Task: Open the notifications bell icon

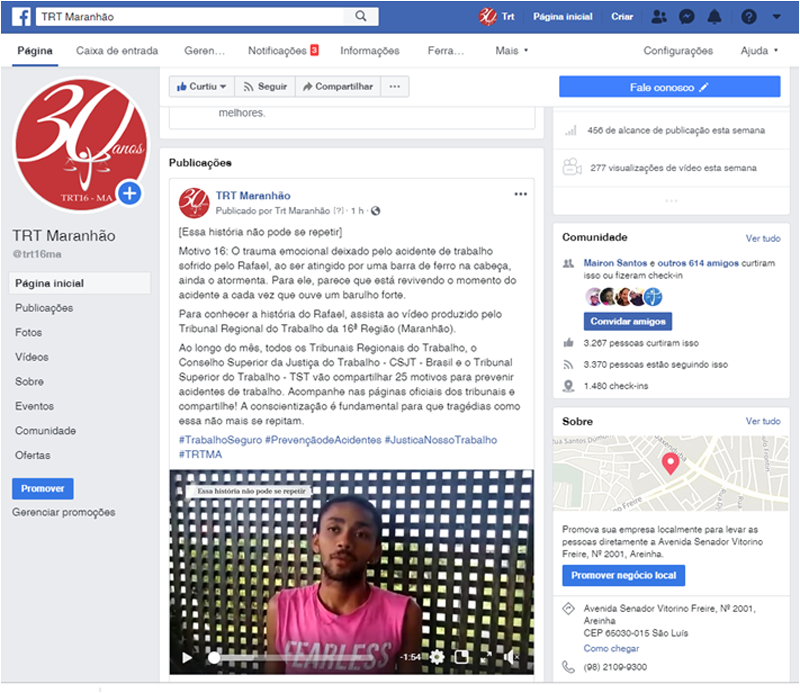Action: coord(714,17)
